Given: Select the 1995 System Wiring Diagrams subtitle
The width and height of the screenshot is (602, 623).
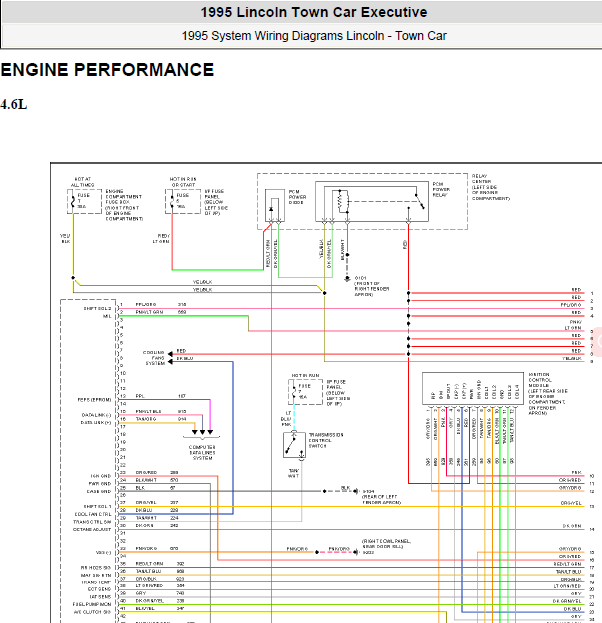Looking at the screenshot, I should (314, 36).
